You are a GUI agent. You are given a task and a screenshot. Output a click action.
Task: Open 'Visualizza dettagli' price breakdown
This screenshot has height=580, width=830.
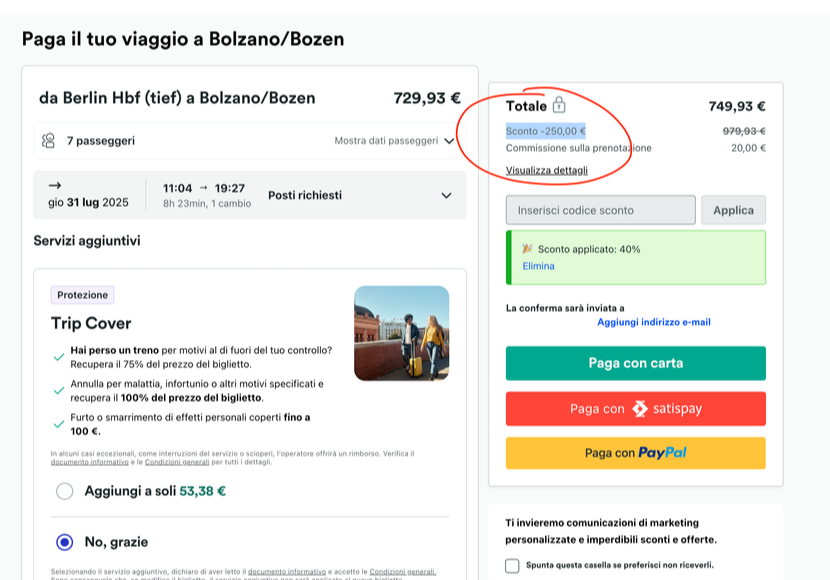[546, 170]
